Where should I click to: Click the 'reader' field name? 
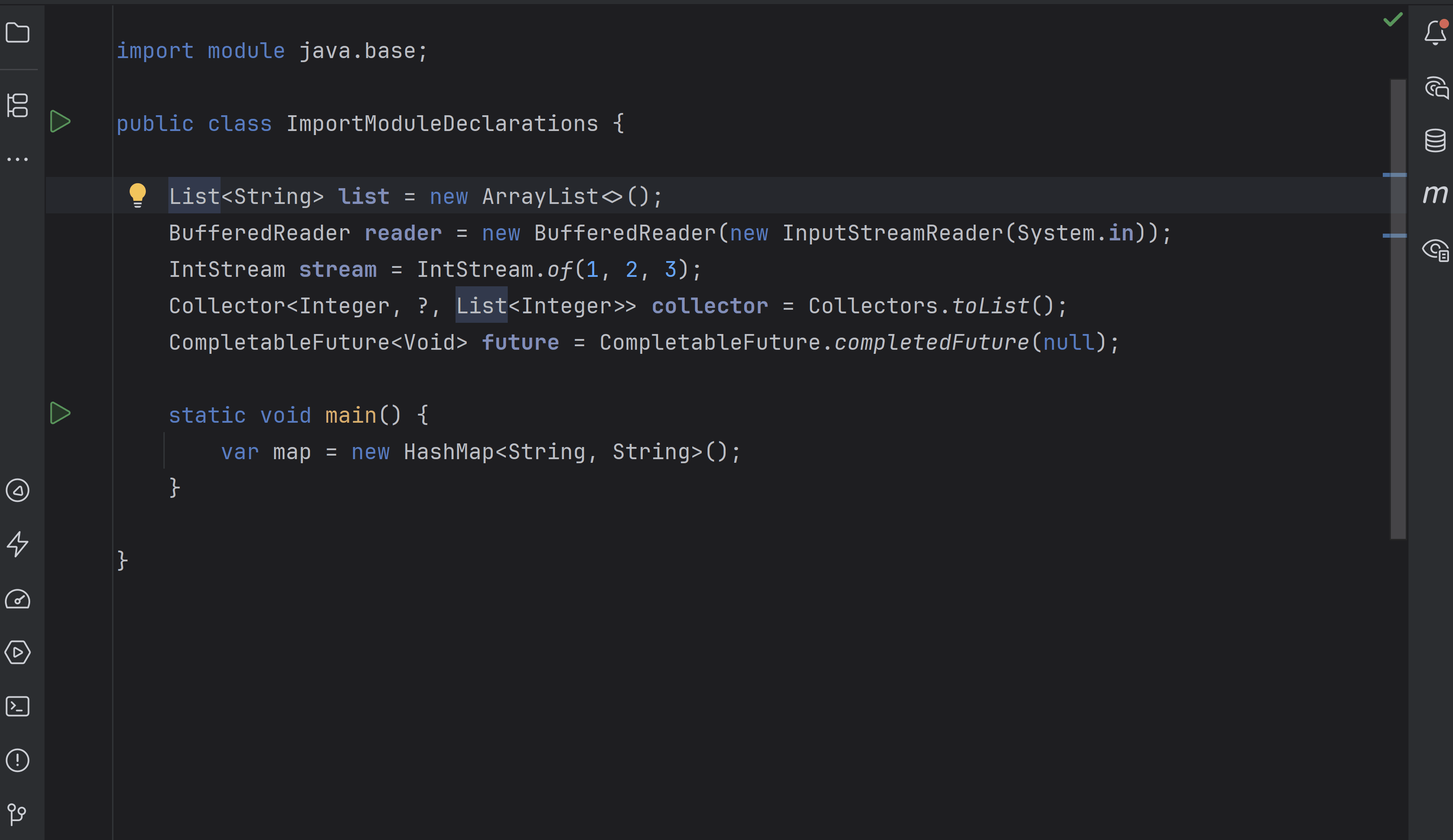click(x=403, y=233)
